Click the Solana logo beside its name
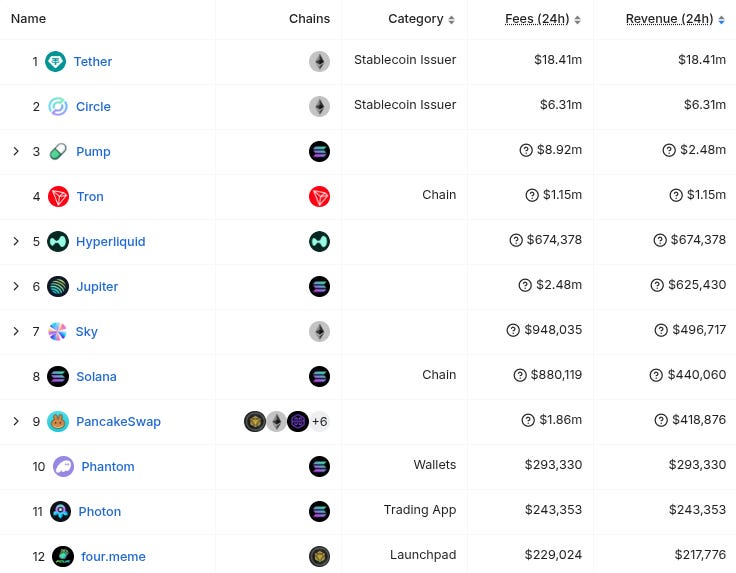 click(x=58, y=377)
